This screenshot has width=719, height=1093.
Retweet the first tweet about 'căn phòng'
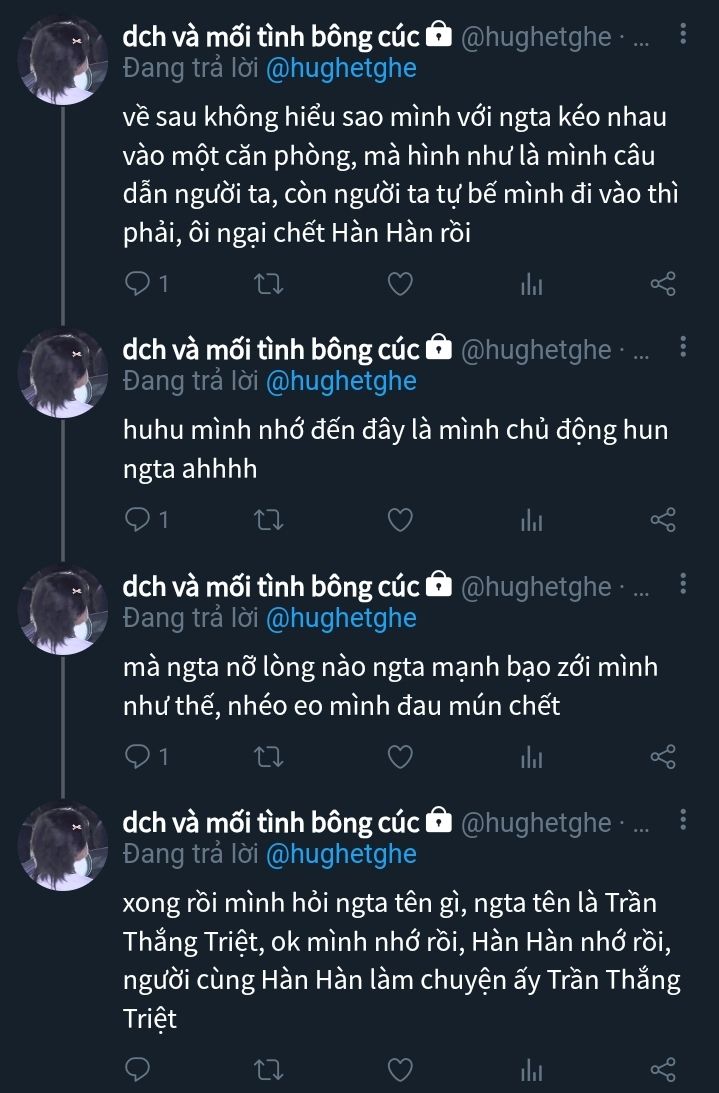[269, 284]
